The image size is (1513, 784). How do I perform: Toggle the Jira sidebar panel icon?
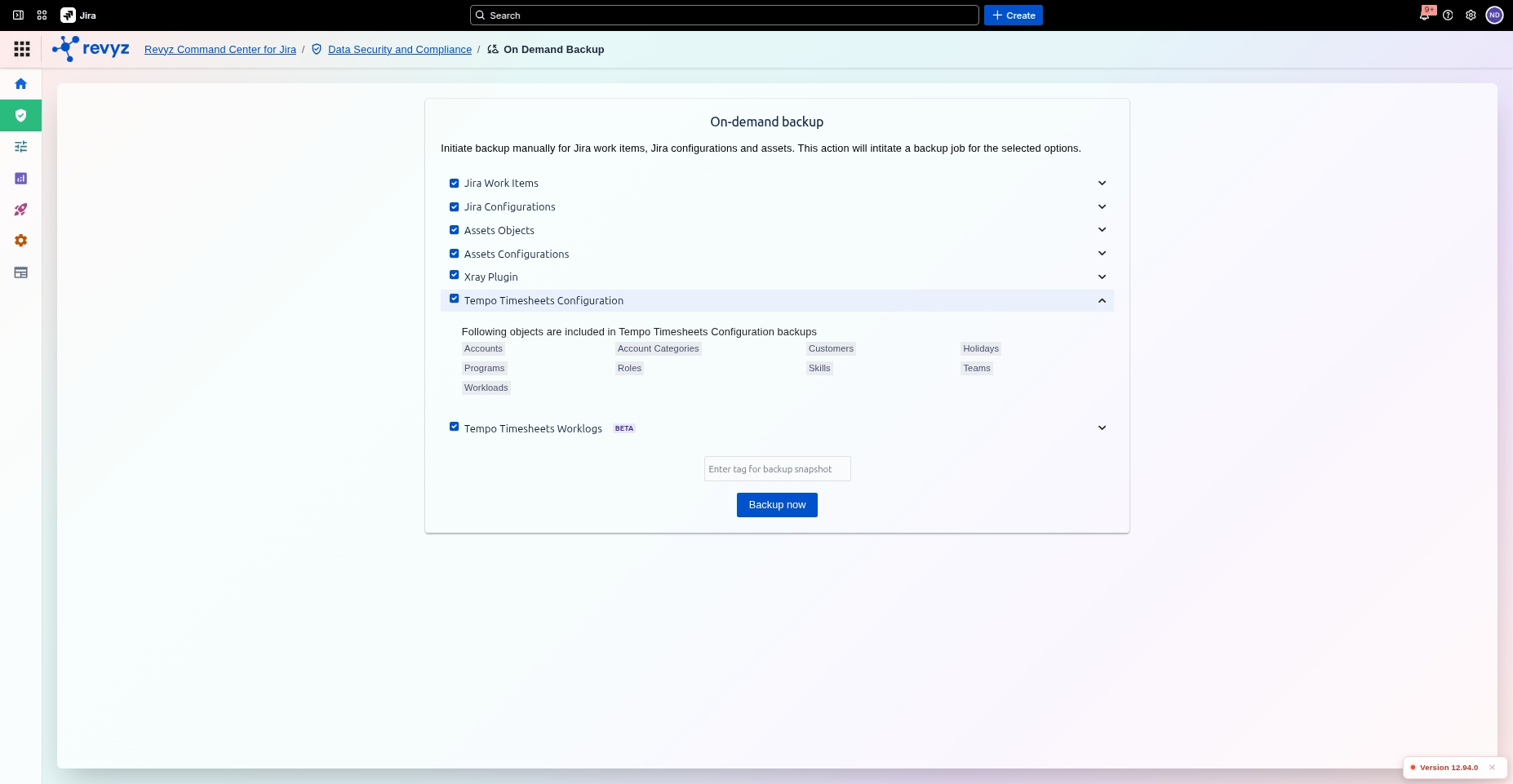[18, 16]
